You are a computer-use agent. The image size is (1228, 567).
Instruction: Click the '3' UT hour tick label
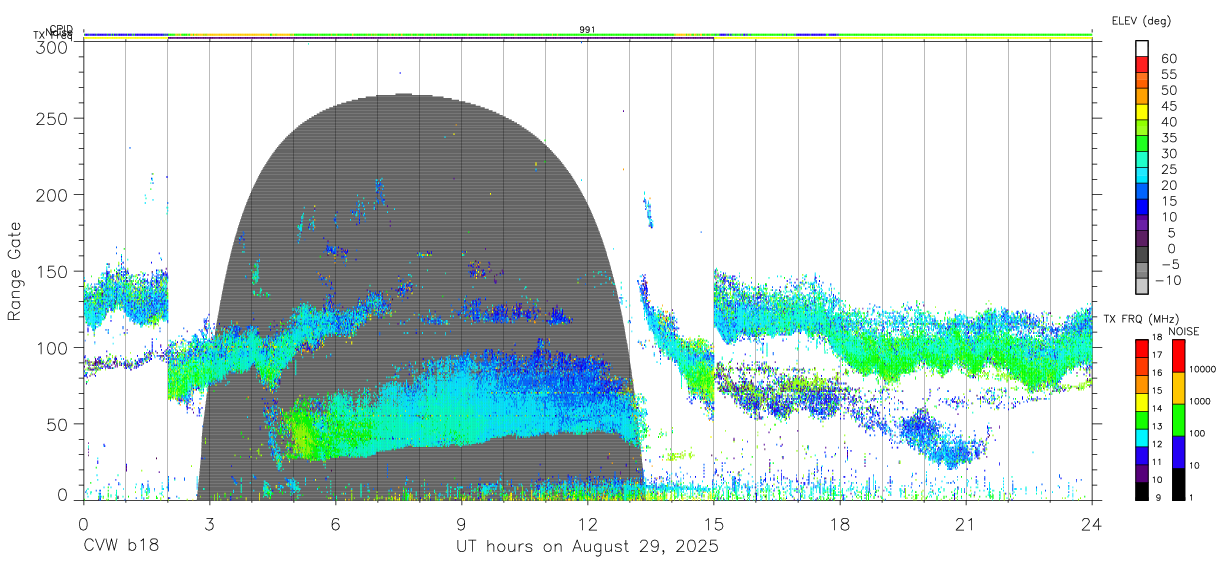pos(209,523)
